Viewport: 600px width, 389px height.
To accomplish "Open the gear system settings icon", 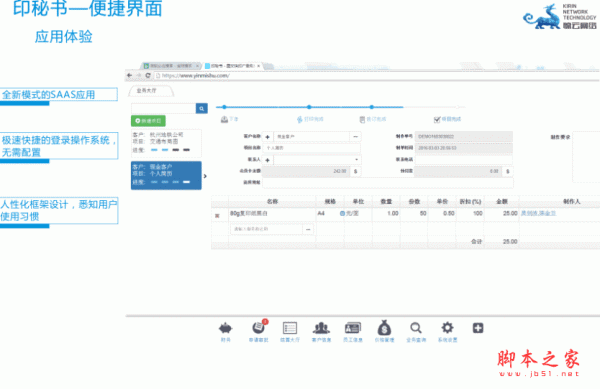I will tap(447, 328).
